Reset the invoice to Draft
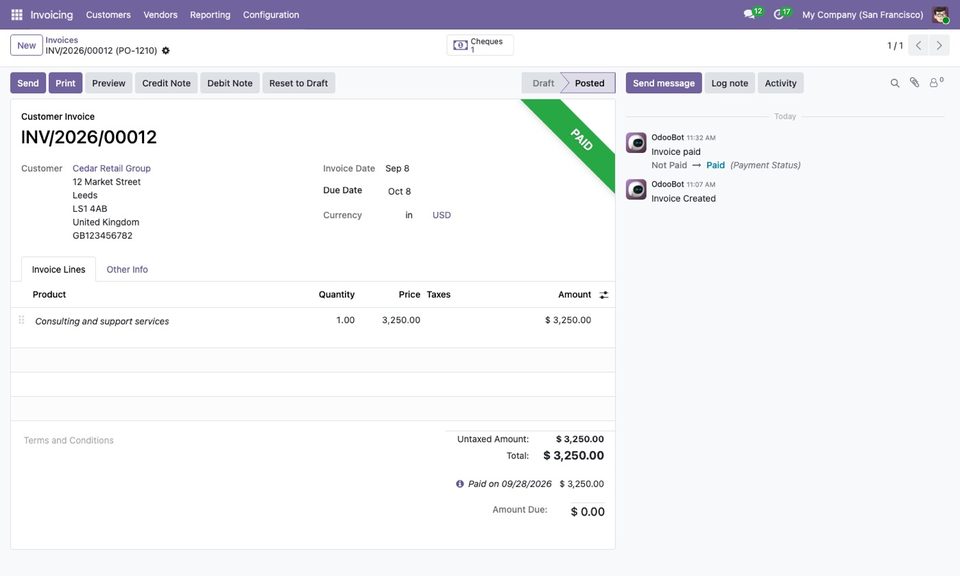The height and width of the screenshot is (576, 960). tap(299, 83)
